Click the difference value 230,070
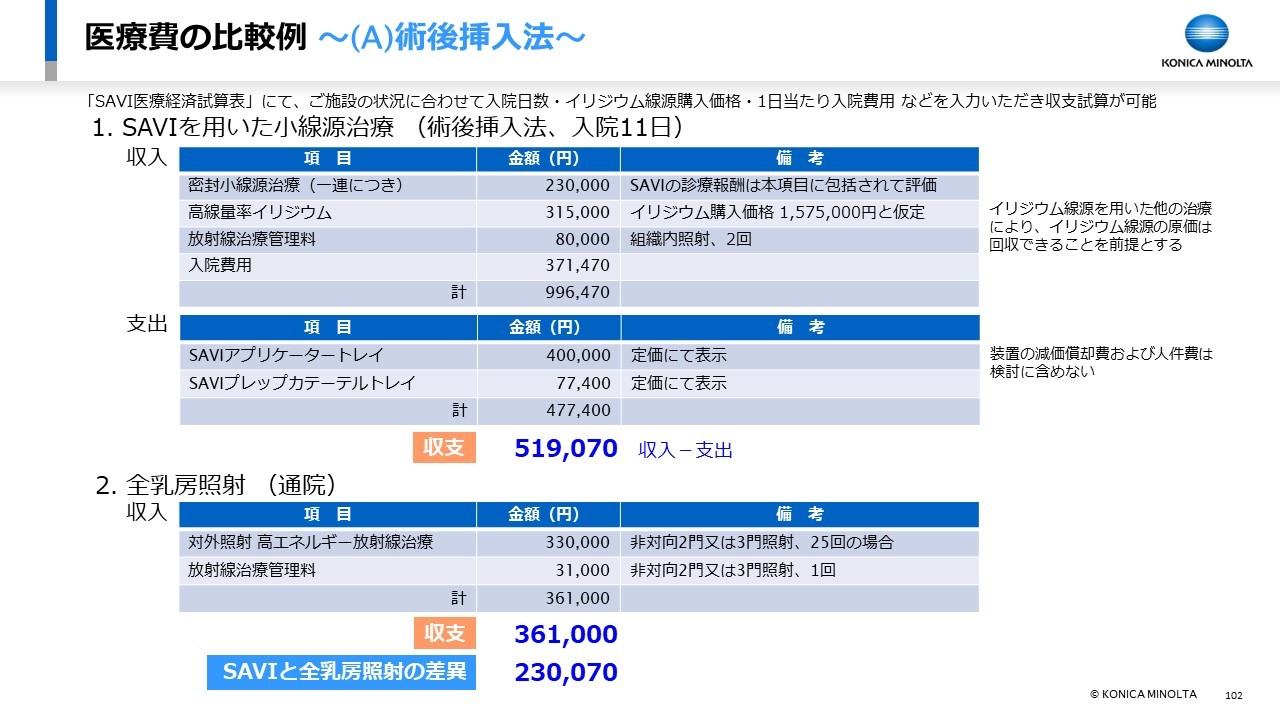The height and width of the screenshot is (720, 1280). click(566, 673)
